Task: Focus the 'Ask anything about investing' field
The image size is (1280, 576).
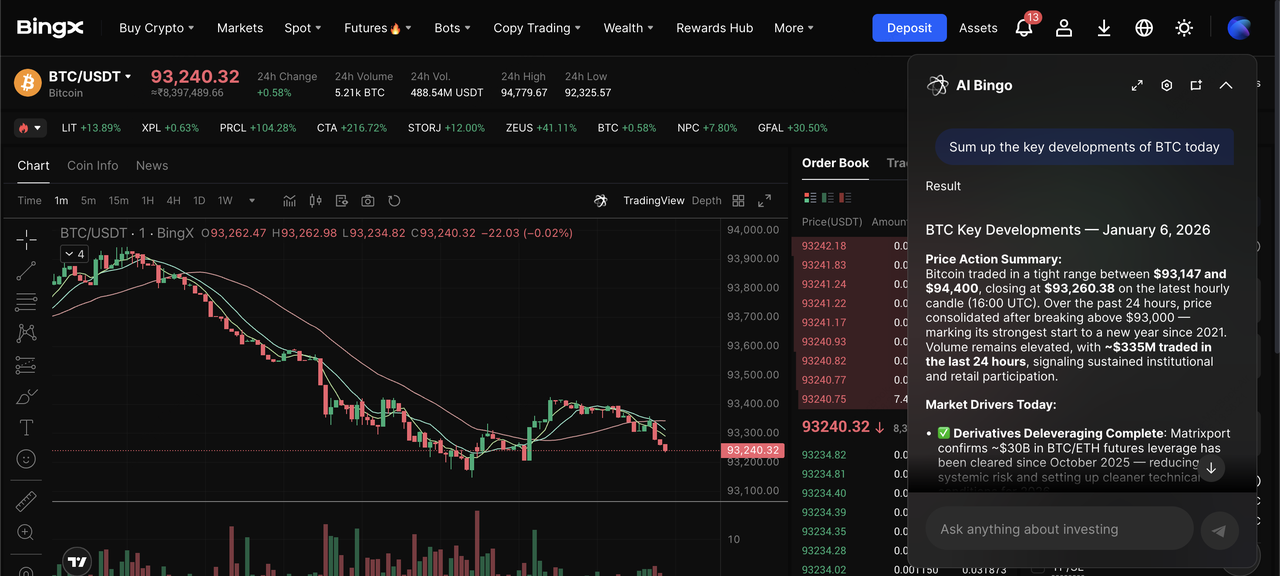Action: pos(1058,529)
